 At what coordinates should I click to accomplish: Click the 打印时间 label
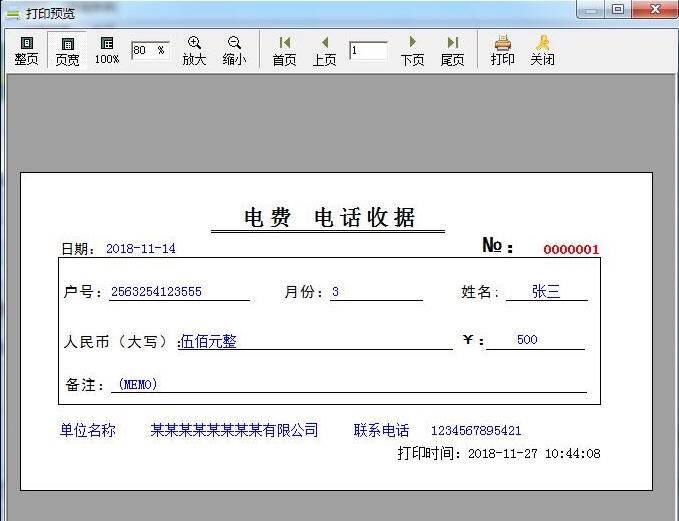click(430, 453)
